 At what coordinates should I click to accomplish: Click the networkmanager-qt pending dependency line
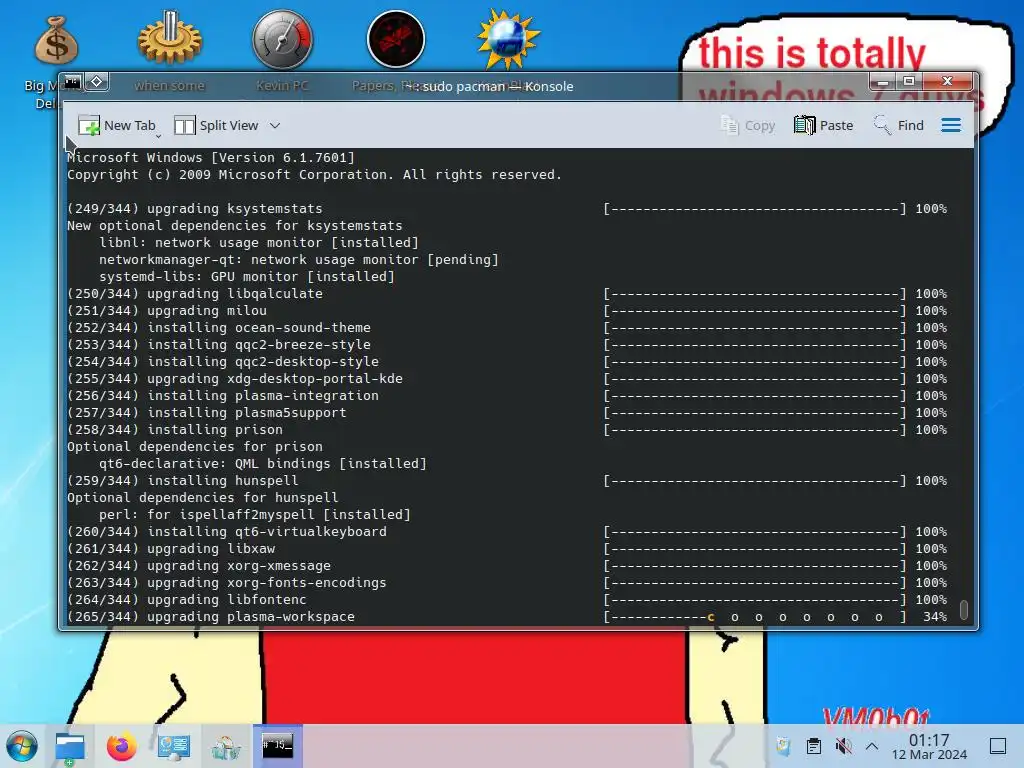298,259
